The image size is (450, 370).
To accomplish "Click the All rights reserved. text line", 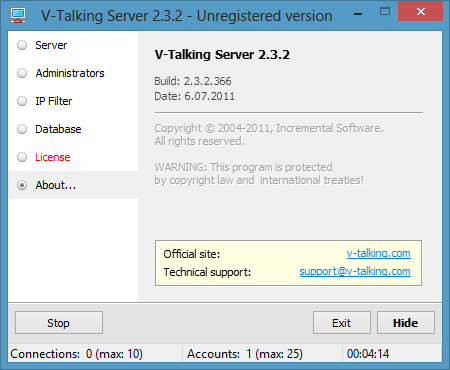I will coord(199,141).
